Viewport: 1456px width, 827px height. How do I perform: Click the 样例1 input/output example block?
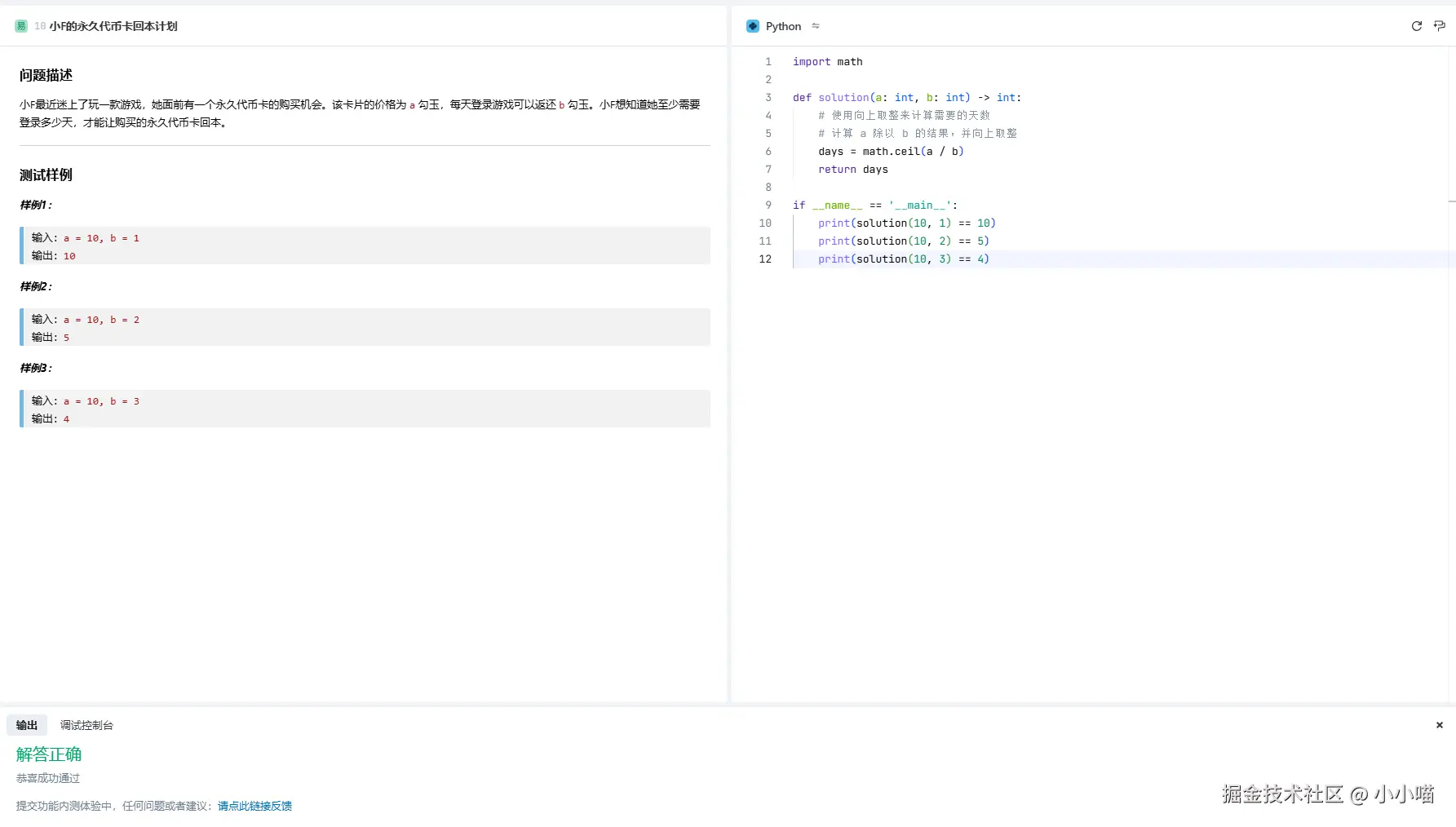coord(365,246)
